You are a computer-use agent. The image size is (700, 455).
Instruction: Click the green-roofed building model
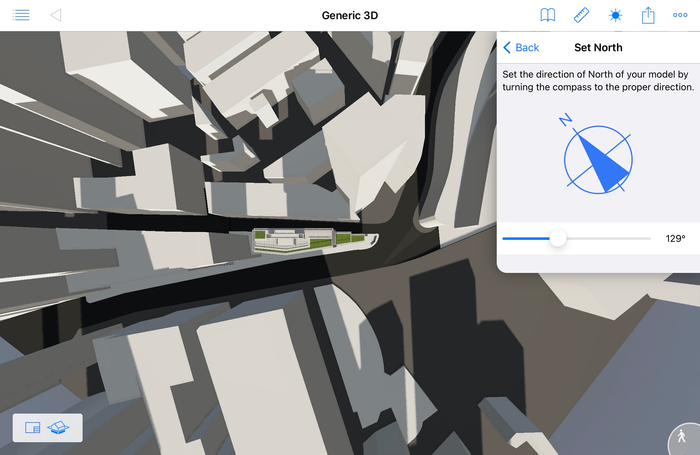coord(315,240)
